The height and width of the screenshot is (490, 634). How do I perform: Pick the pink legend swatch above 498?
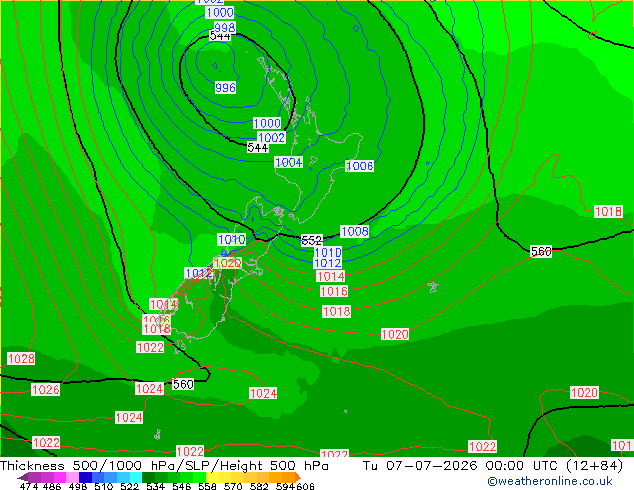click(x=72, y=477)
